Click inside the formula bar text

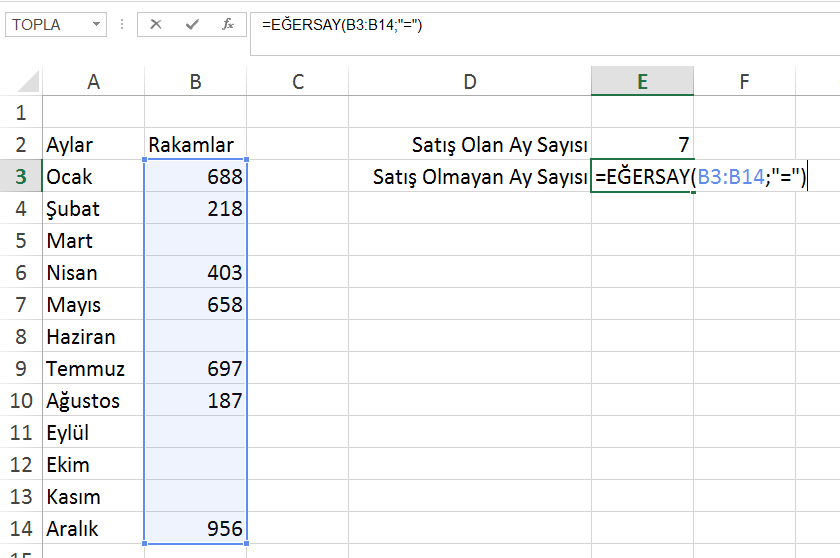point(500,24)
